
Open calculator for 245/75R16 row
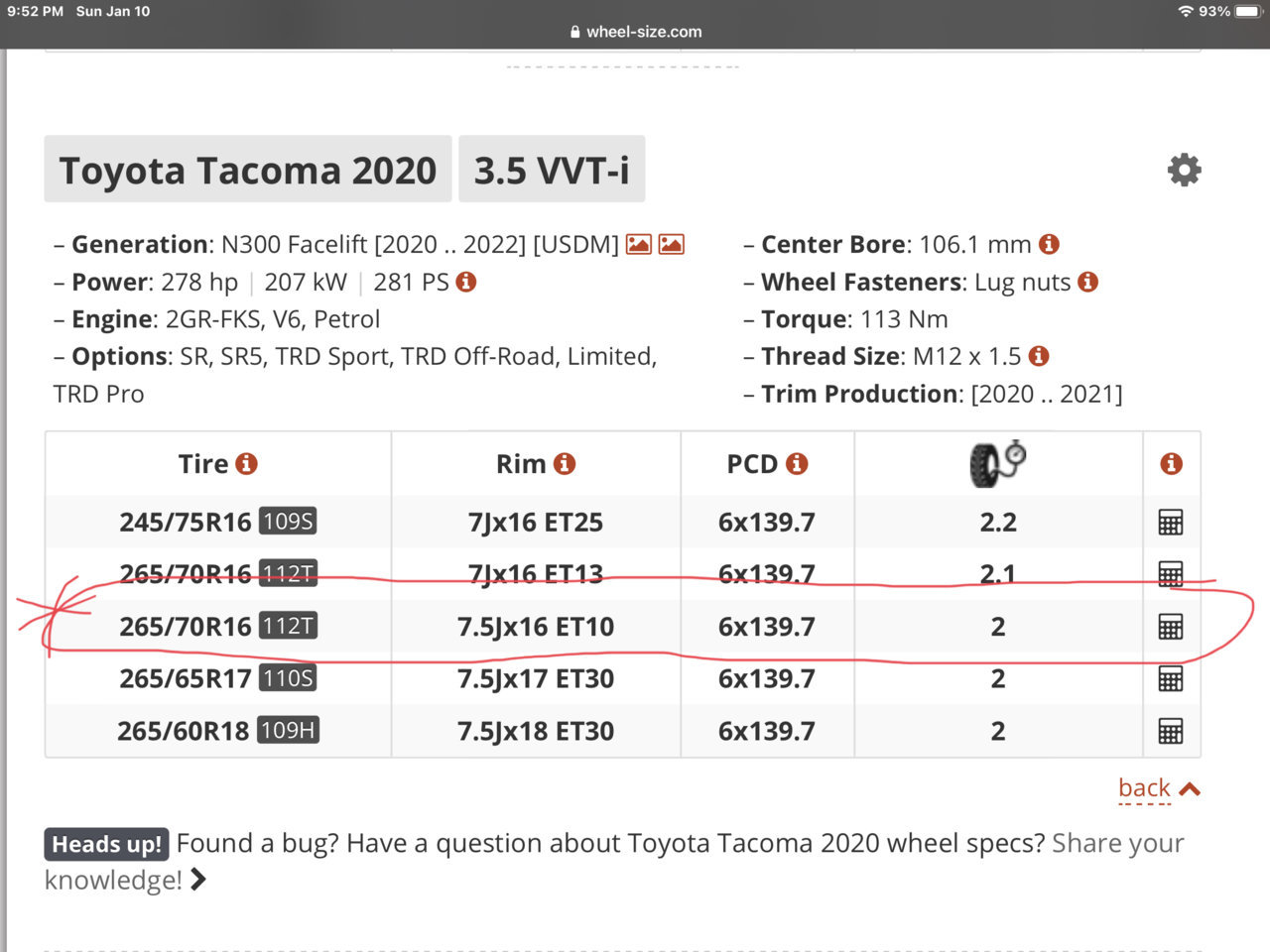pyautogui.click(x=1171, y=523)
